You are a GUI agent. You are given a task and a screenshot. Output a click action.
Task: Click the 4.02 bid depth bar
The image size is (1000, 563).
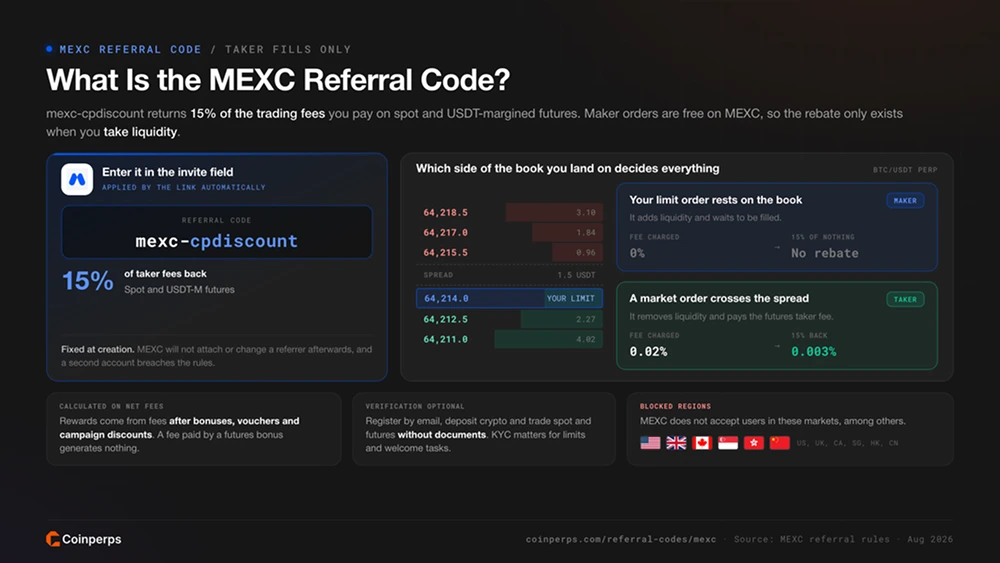tap(548, 339)
